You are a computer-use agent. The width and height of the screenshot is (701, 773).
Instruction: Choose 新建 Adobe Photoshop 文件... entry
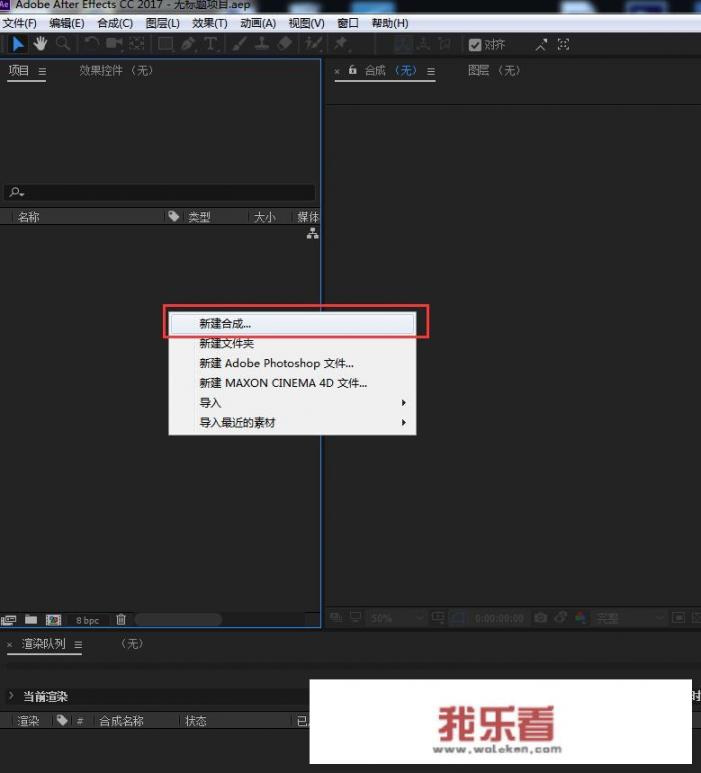(292, 363)
